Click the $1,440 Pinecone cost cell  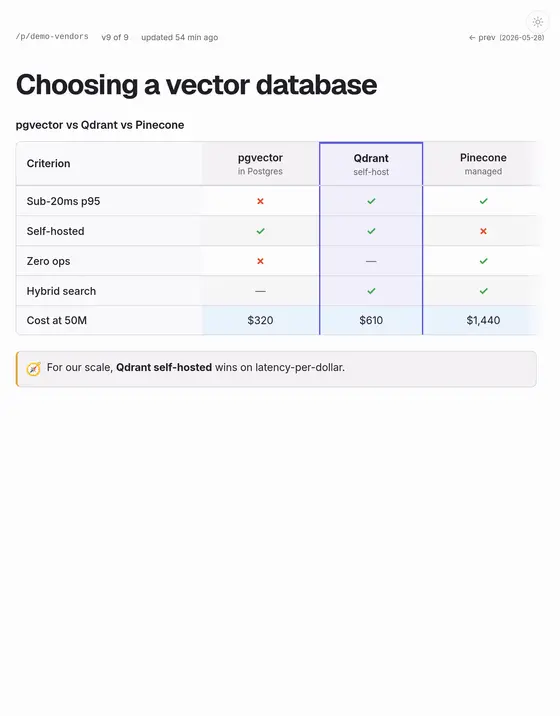tap(483, 320)
